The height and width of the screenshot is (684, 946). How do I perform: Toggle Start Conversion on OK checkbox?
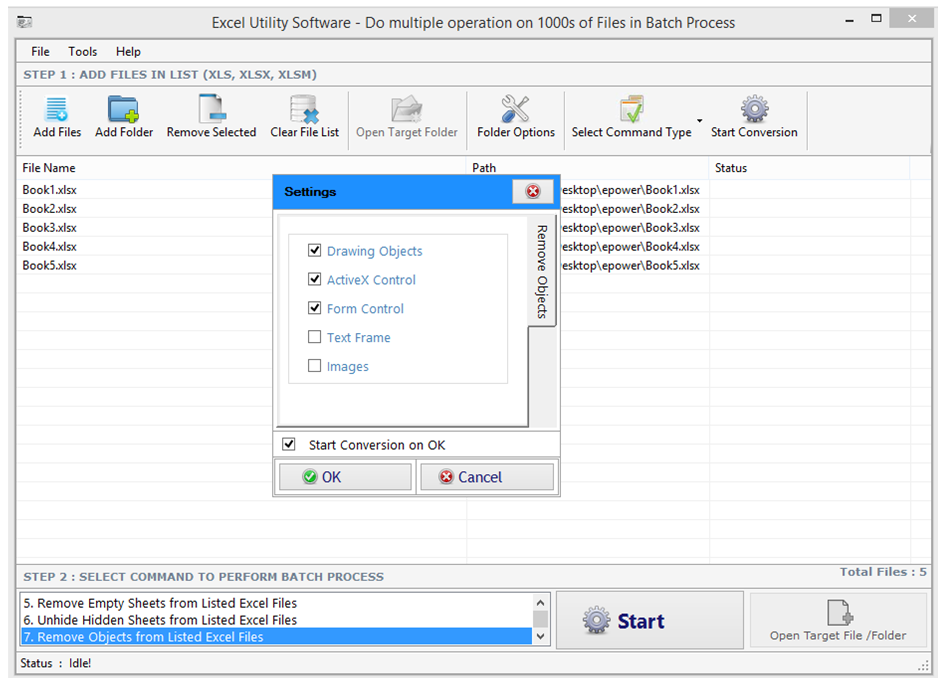pos(289,445)
